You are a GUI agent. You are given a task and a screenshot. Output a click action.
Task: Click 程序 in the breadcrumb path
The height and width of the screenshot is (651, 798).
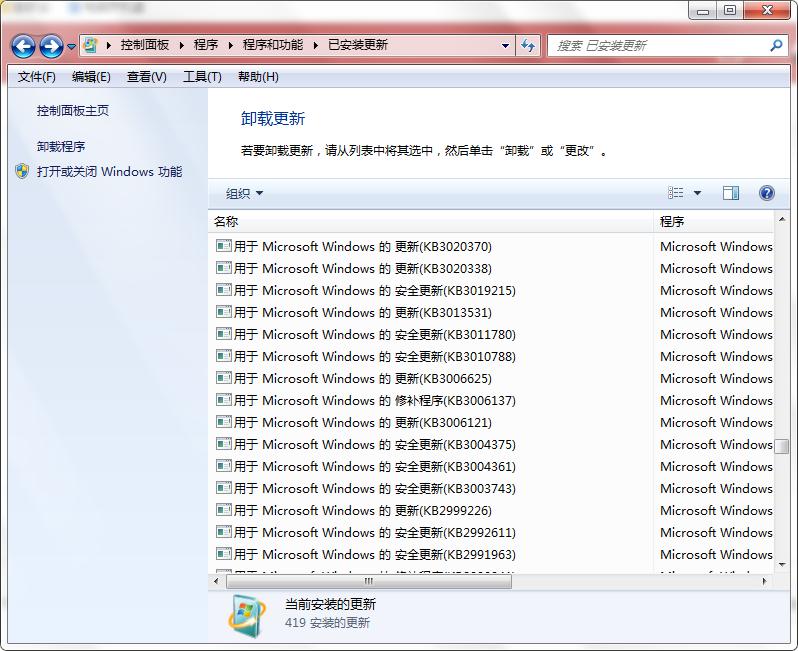tap(206, 45)
